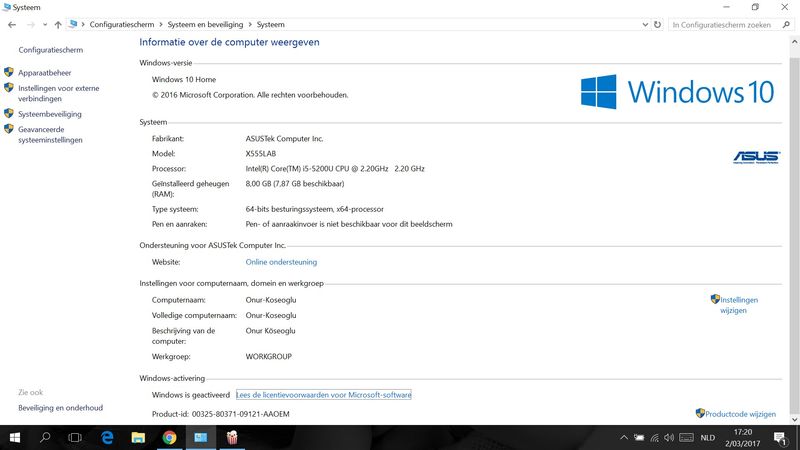The image size is (800, 450).
Task: Click the Systeem window title icon
Action: pyautogui.click(x=7, y=7)
